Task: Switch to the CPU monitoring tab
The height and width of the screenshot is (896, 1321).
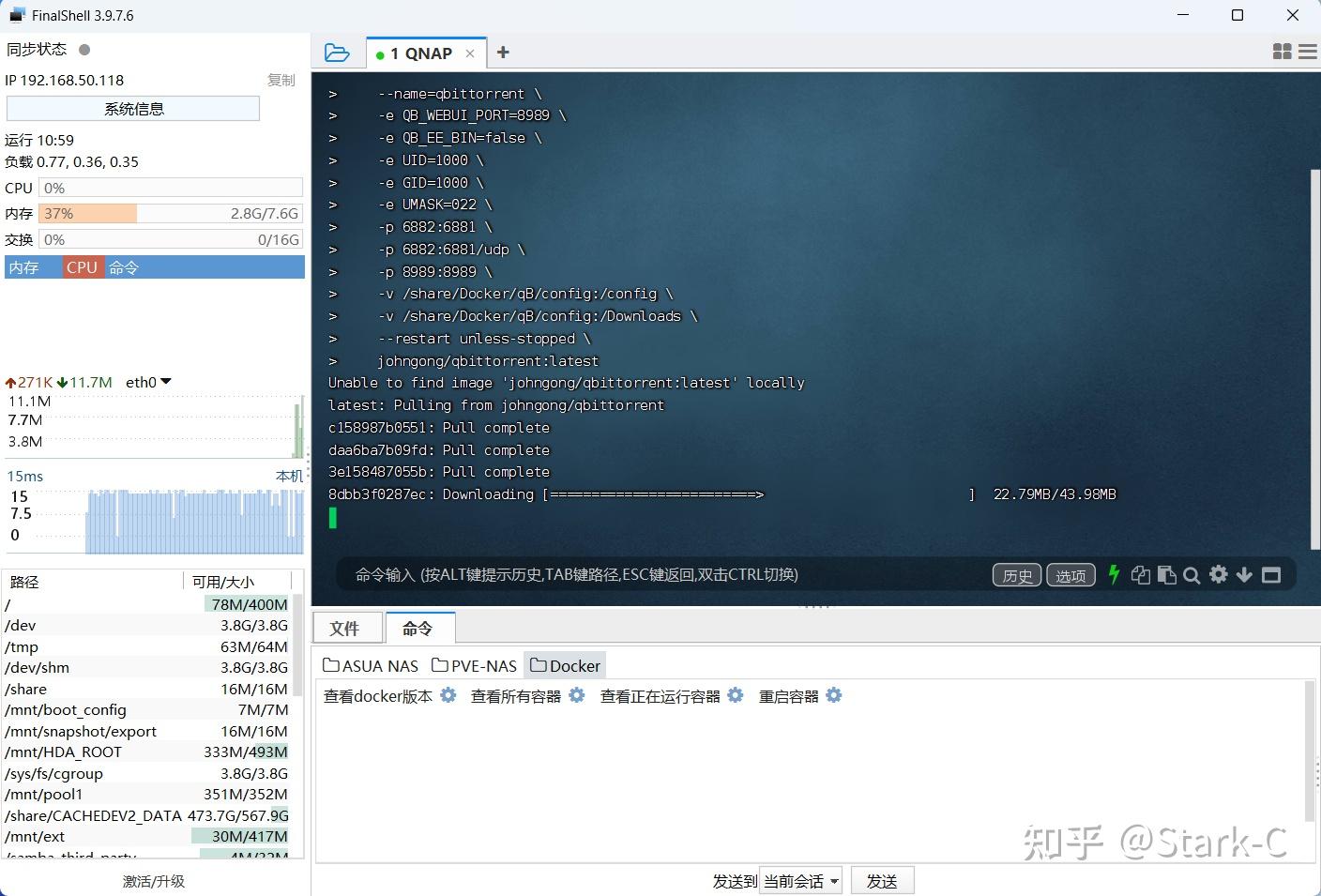Action: pos(82,266)
